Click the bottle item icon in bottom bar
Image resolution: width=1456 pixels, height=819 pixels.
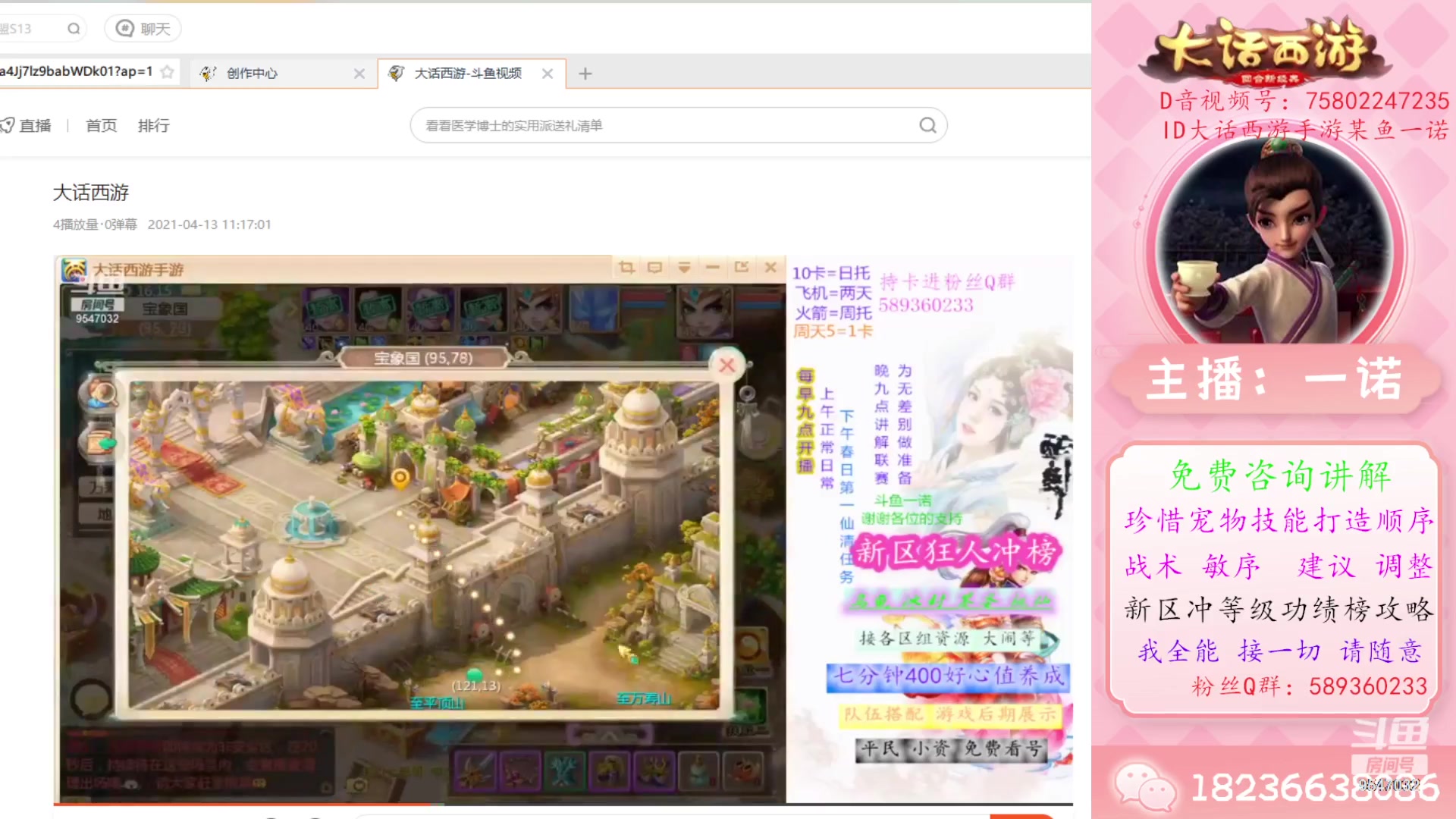click(698, 770)
